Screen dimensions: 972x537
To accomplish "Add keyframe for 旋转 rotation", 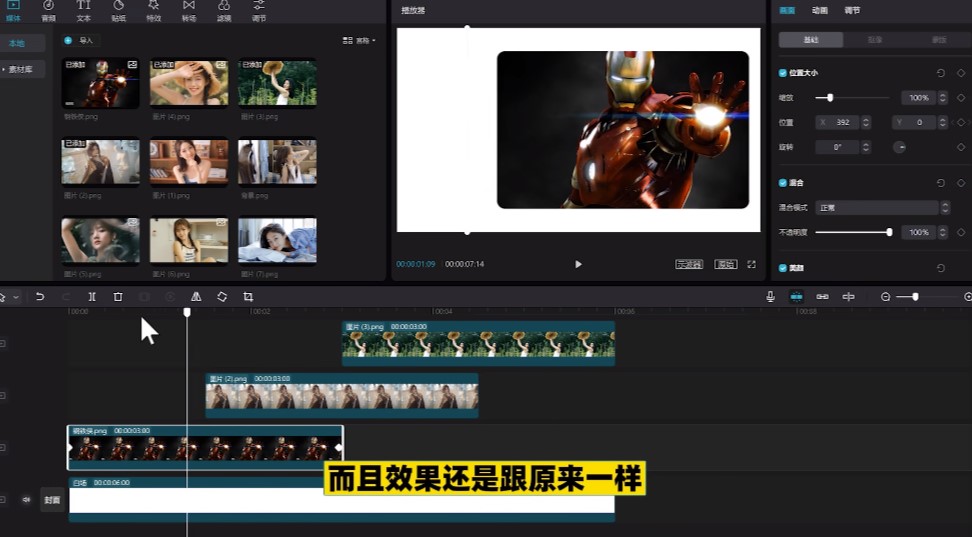I will pyautogui.click(x=961, y=148).
